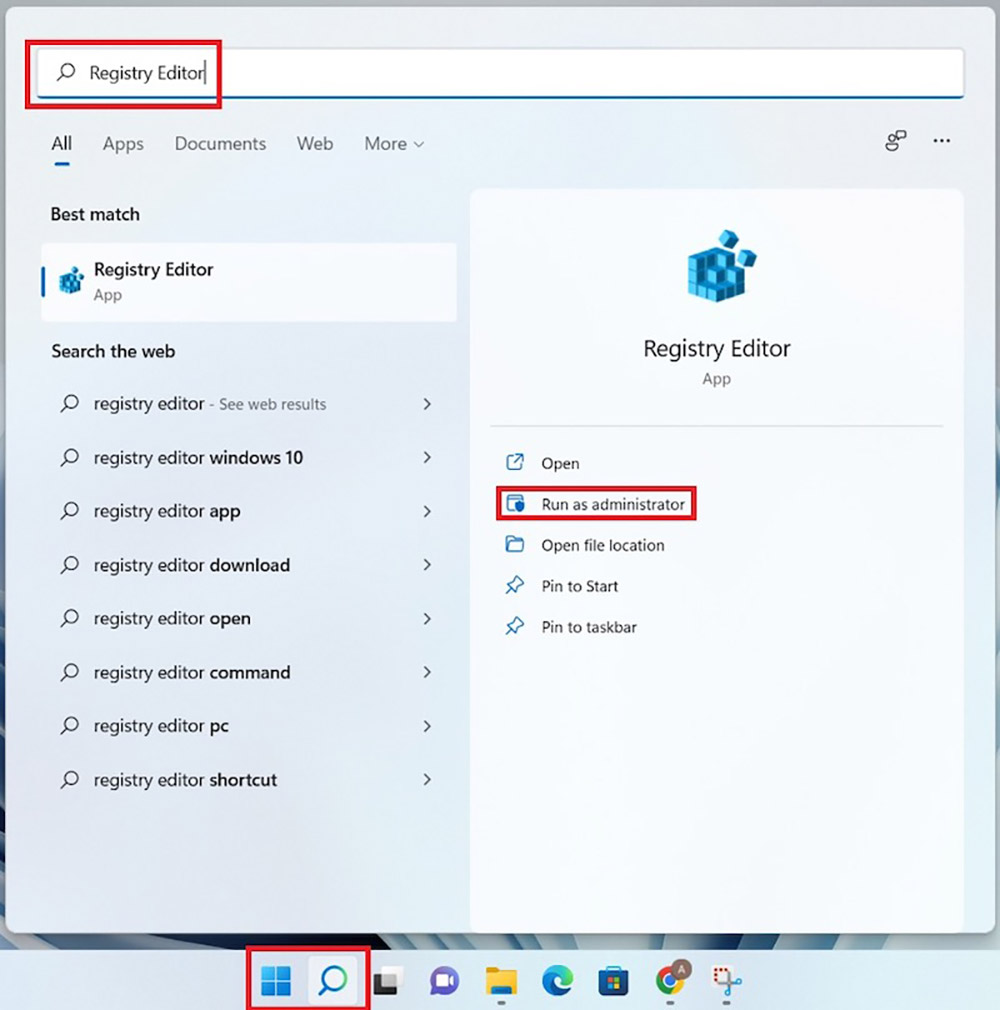Expand 'registry editor pc' chevron
Viewport: 1000px width, 1010px height.
(427, 727)
